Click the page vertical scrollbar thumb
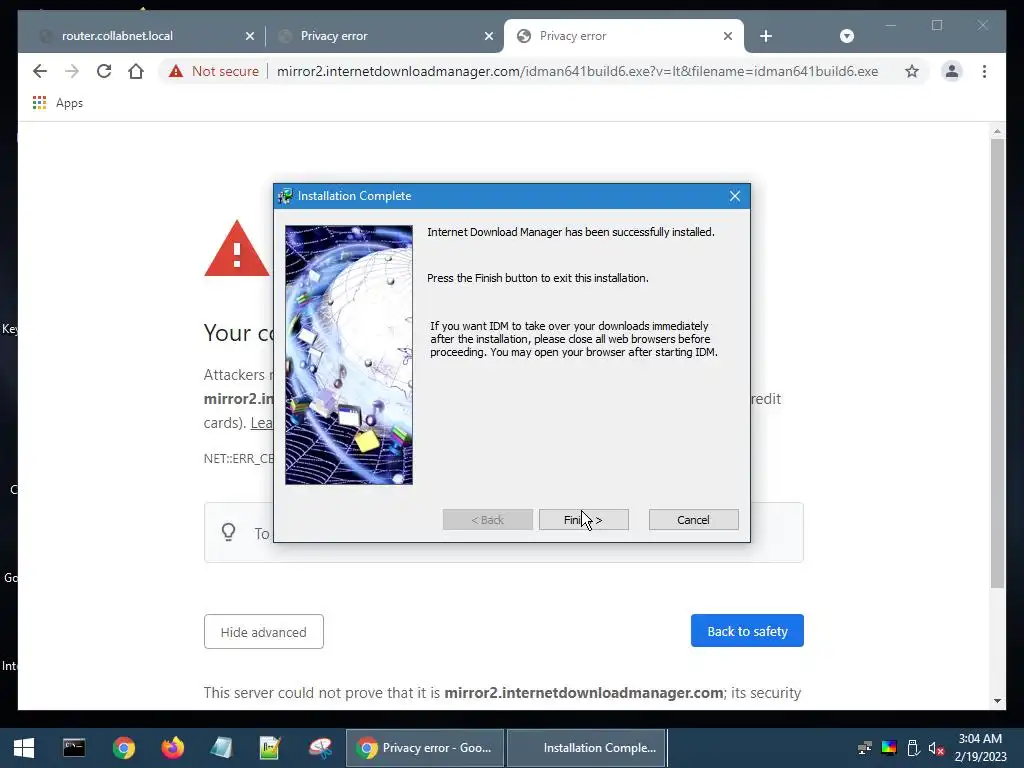 (997, 362)
